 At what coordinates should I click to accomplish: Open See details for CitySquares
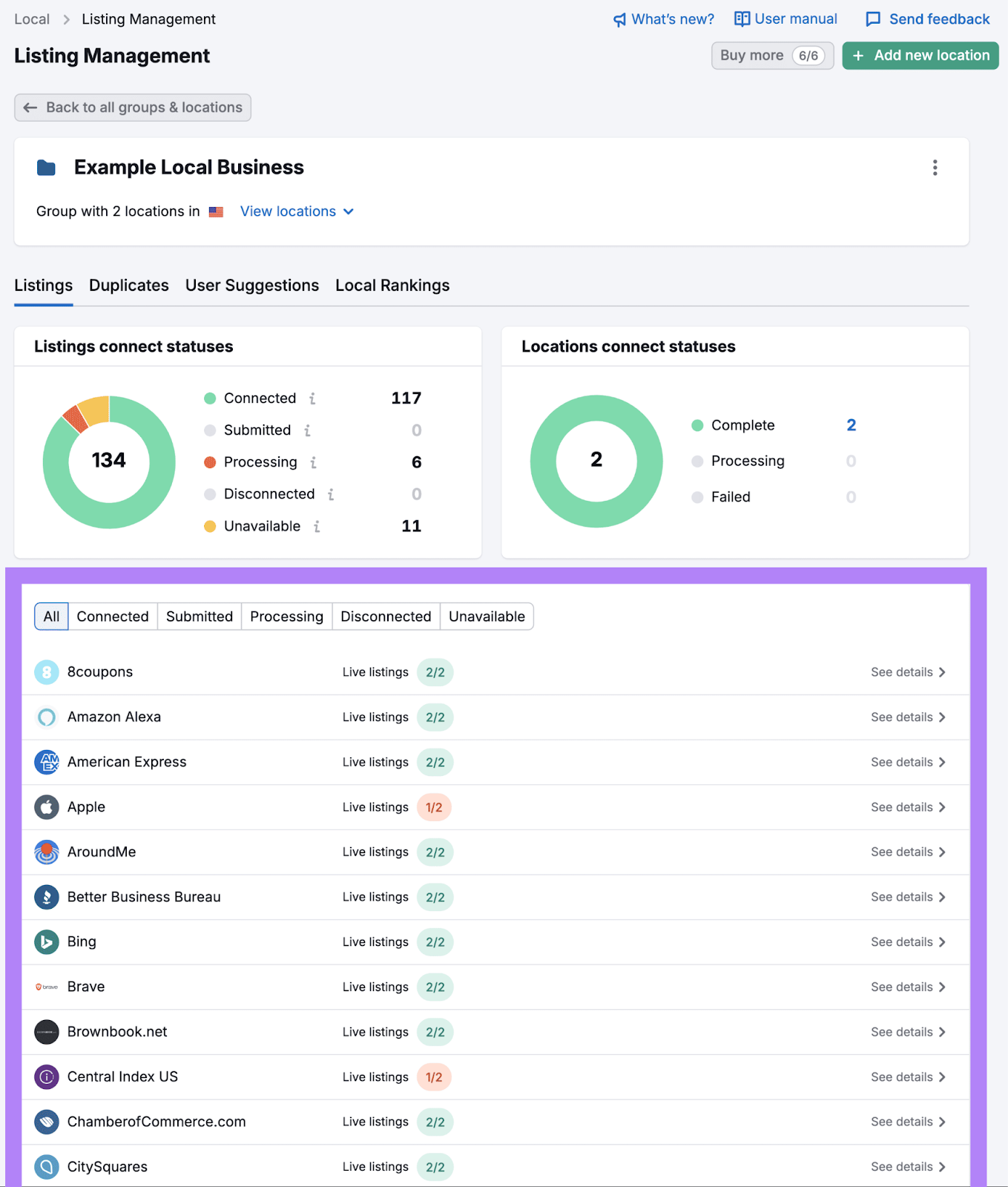pos(909,1167)
